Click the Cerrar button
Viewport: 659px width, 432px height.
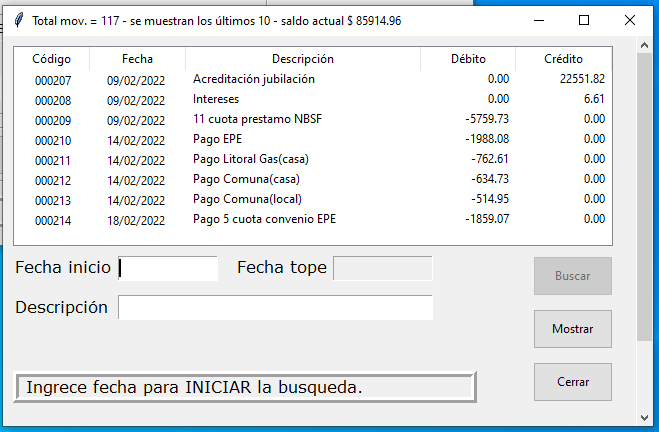572,382
